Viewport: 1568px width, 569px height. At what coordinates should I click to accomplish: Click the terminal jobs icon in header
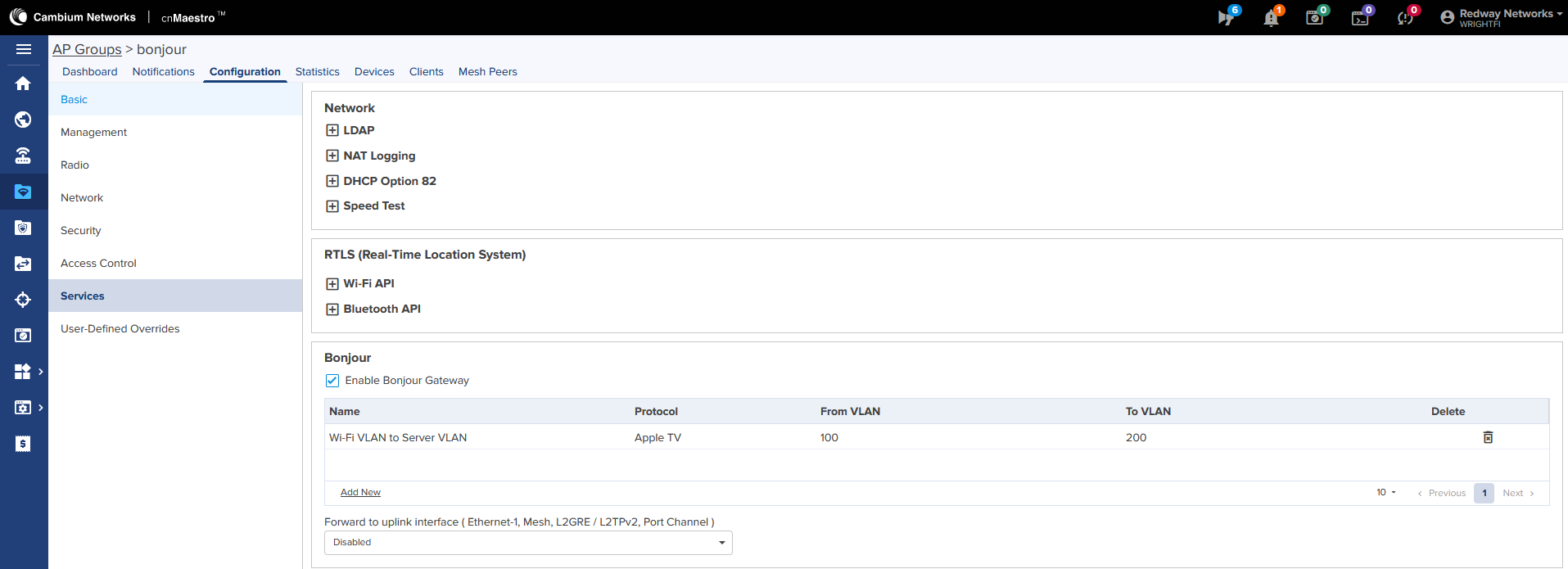1360,18
